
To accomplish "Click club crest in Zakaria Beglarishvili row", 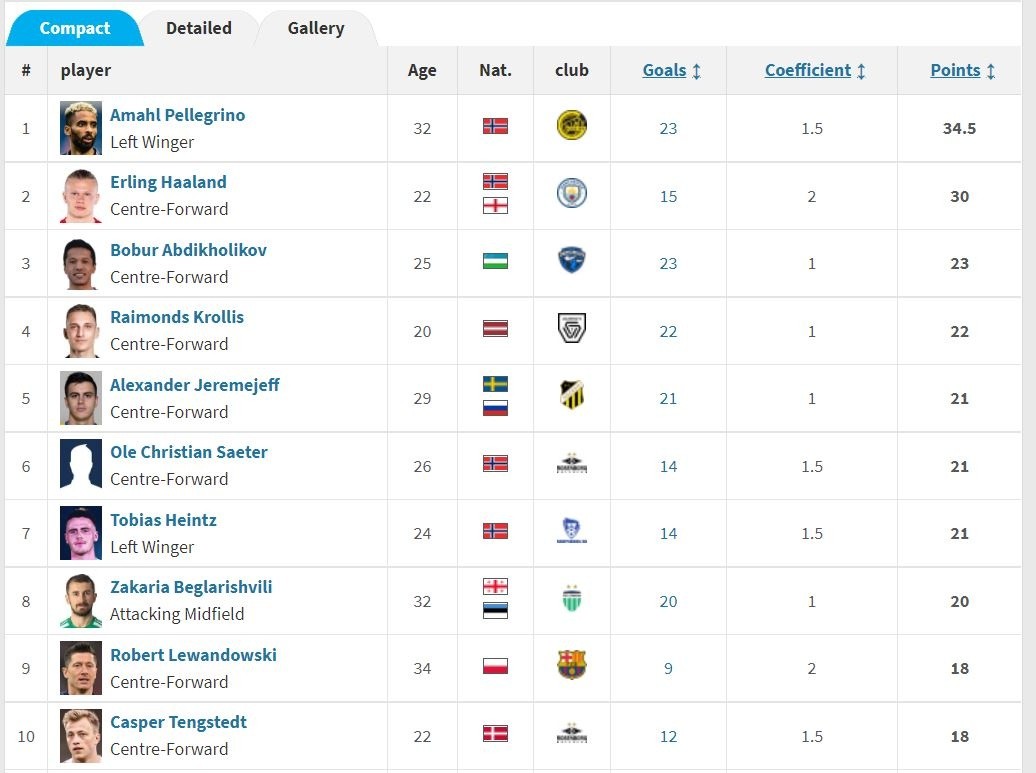I will pos(571,599).
